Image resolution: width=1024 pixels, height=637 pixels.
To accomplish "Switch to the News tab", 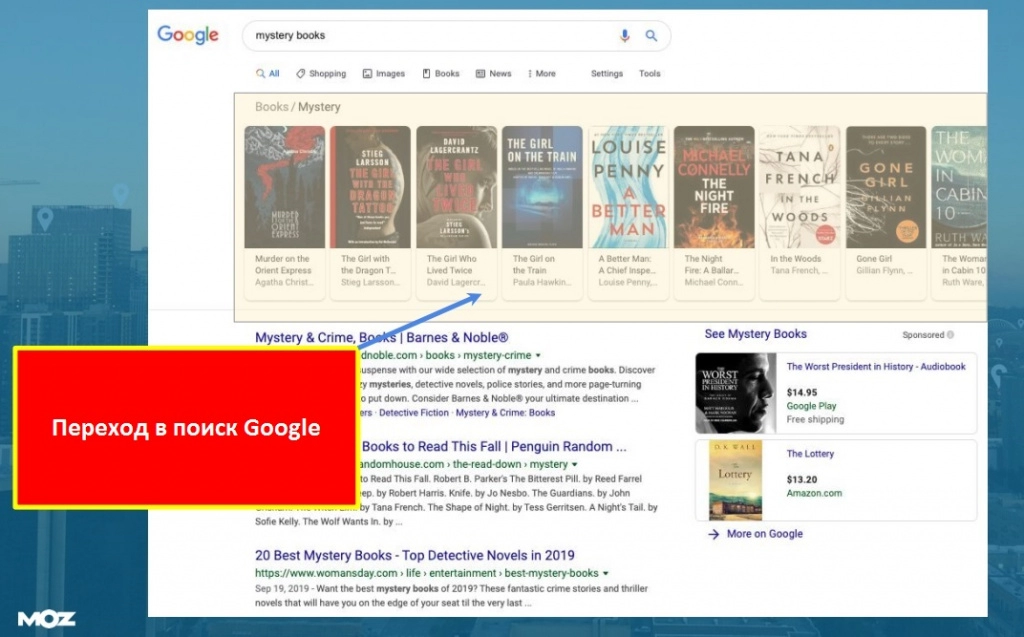I will 494,74.
